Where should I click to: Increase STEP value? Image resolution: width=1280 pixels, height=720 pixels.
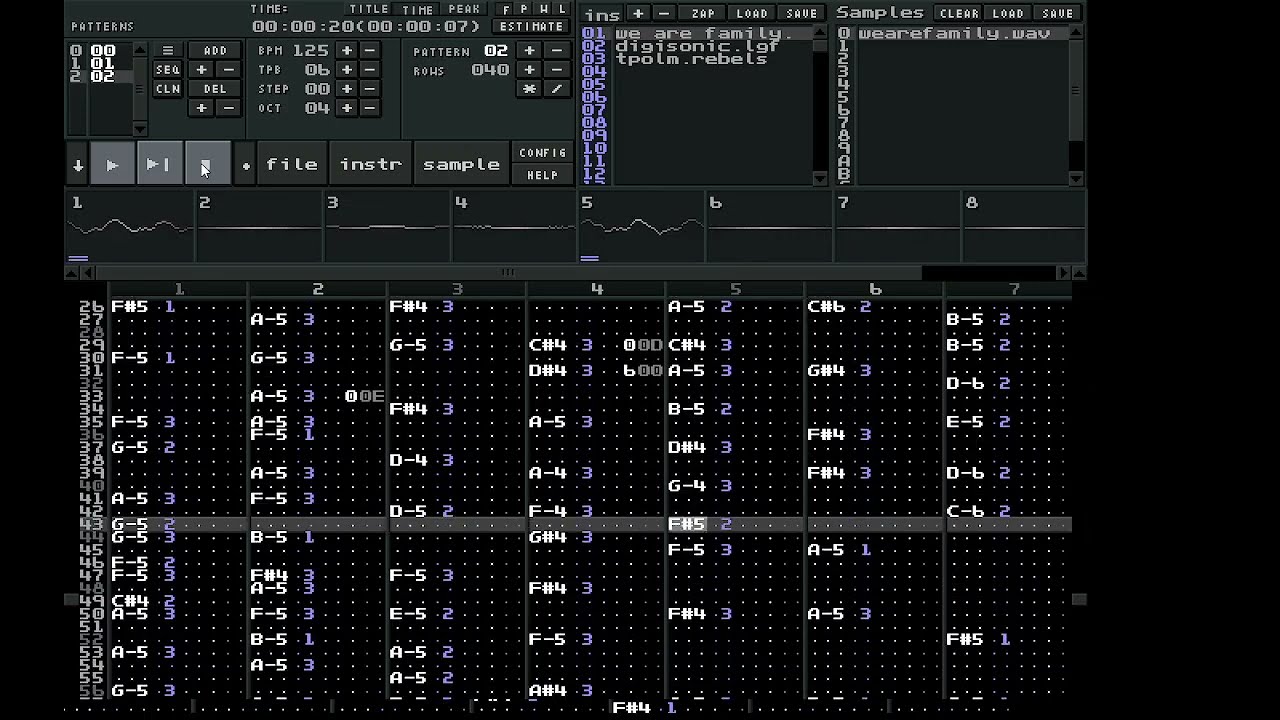tap(347, 89)
